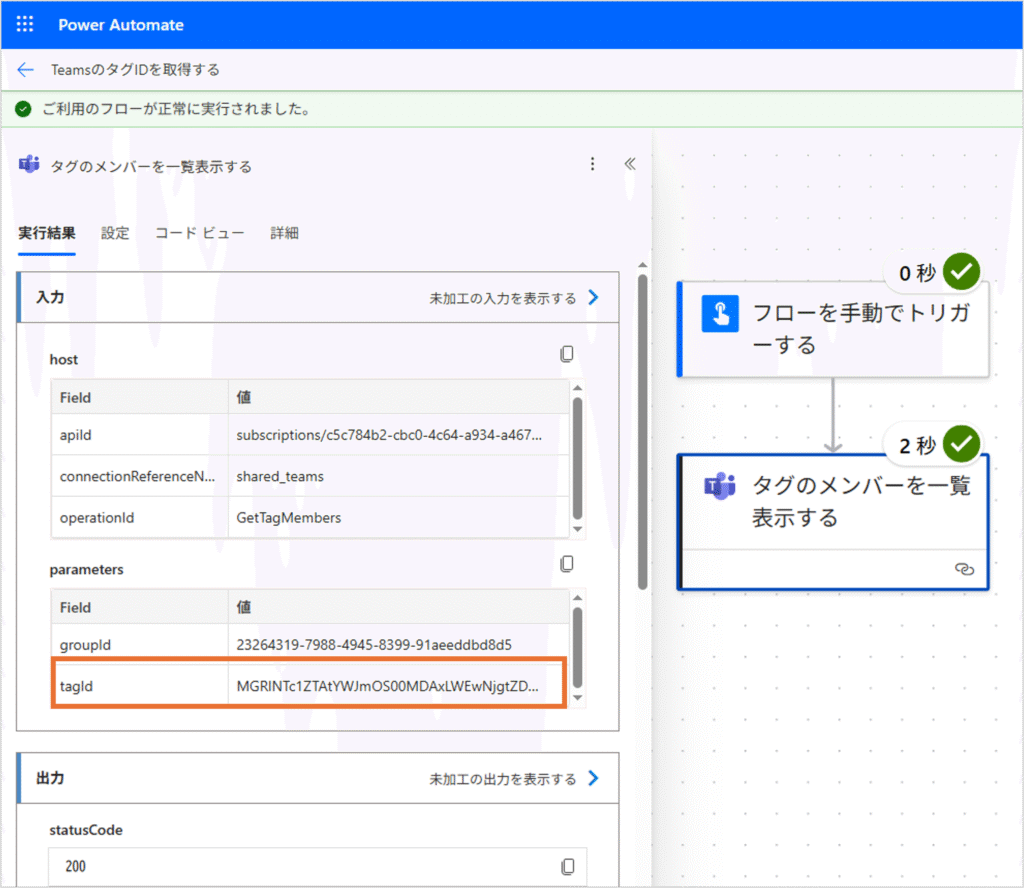The image size is (1024, 888).
Task: Select the フローを手動でトリガーする trigger card
Action: (x=833, y=329)
